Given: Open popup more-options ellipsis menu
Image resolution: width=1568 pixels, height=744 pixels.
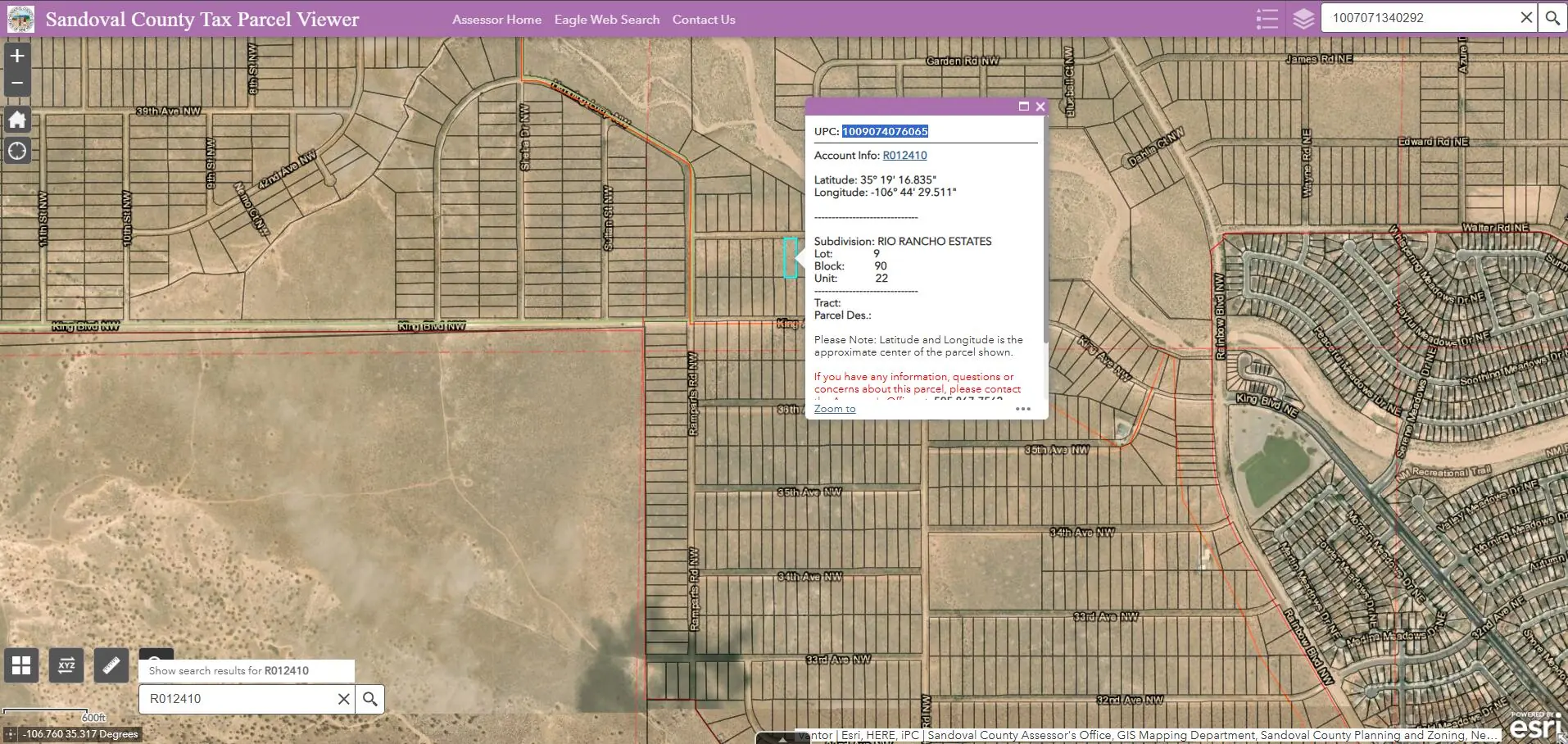Looking at the screenshot, I should (1023, 409).
